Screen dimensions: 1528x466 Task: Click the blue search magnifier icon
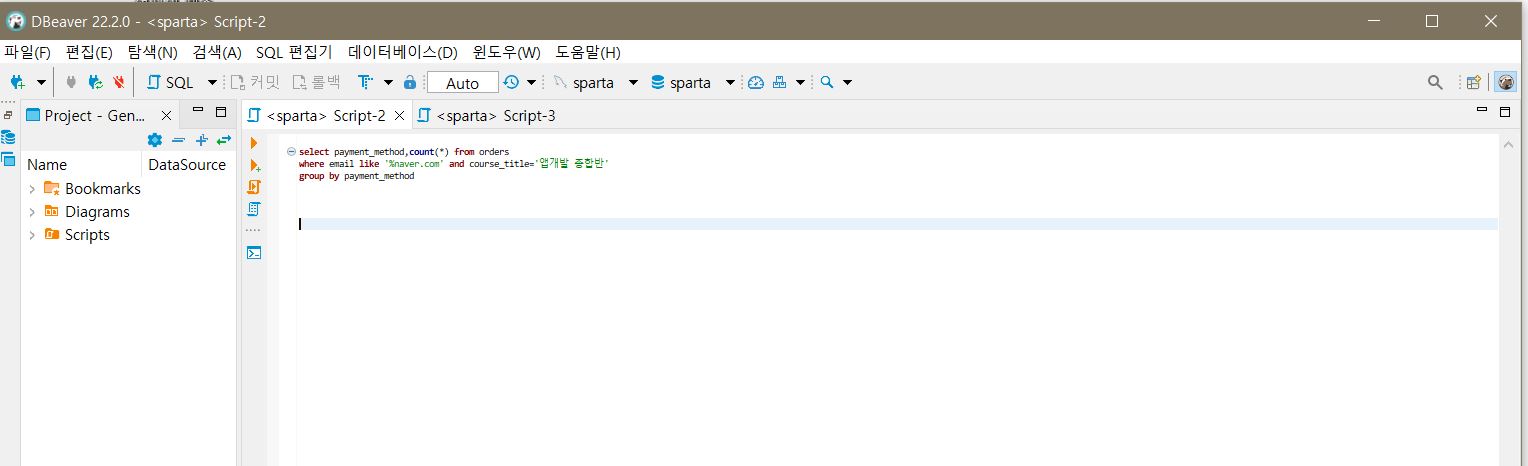827,83
